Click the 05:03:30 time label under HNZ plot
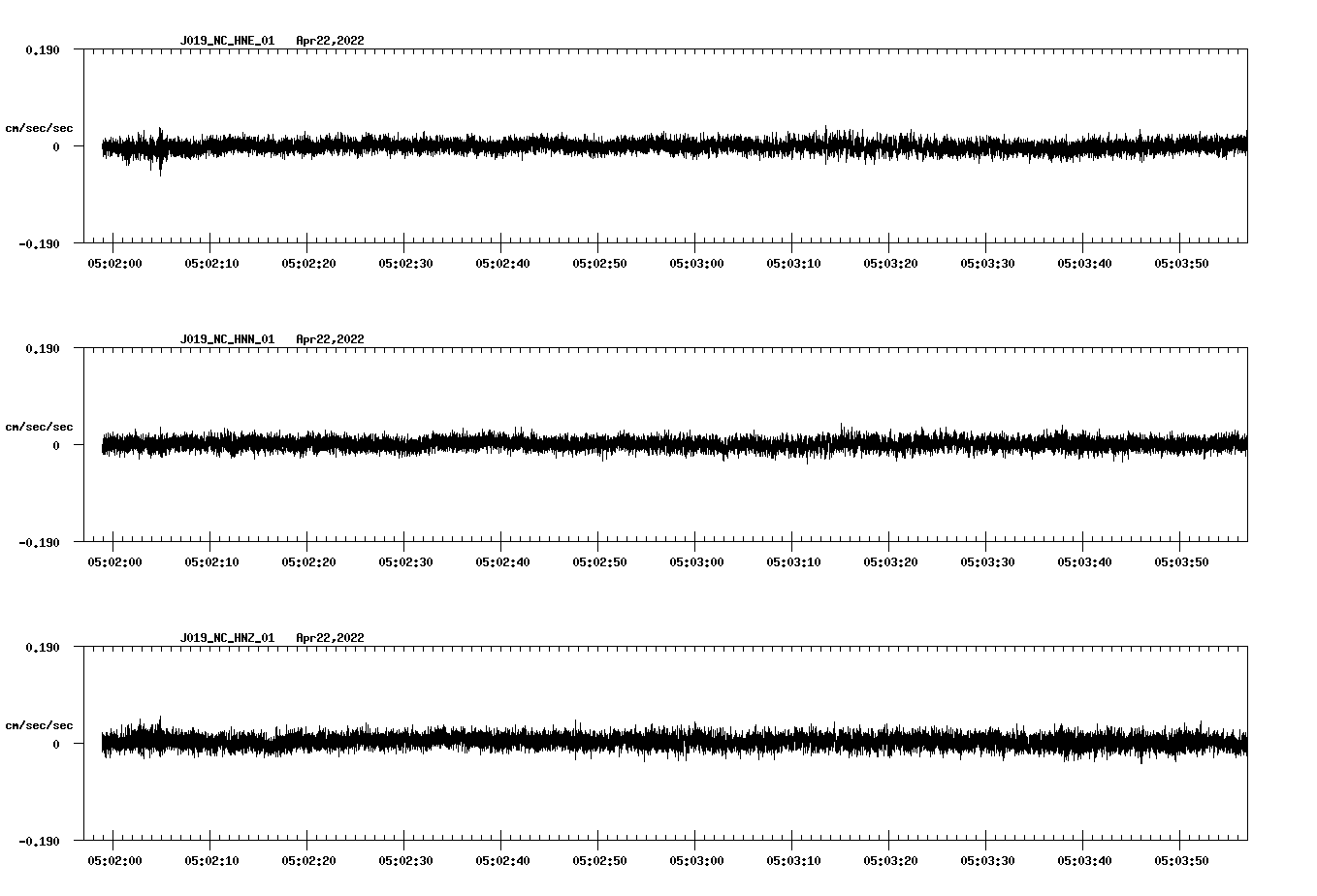 987,861
